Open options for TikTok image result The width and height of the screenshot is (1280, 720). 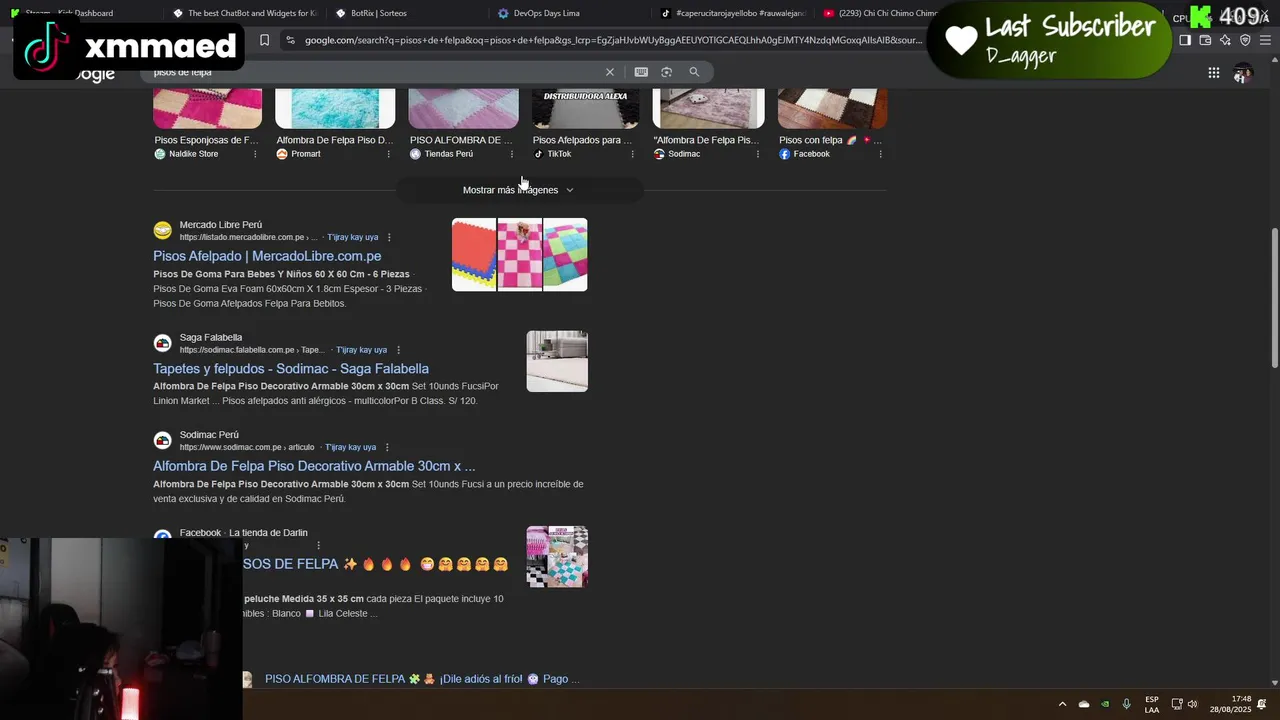point(632,154)
